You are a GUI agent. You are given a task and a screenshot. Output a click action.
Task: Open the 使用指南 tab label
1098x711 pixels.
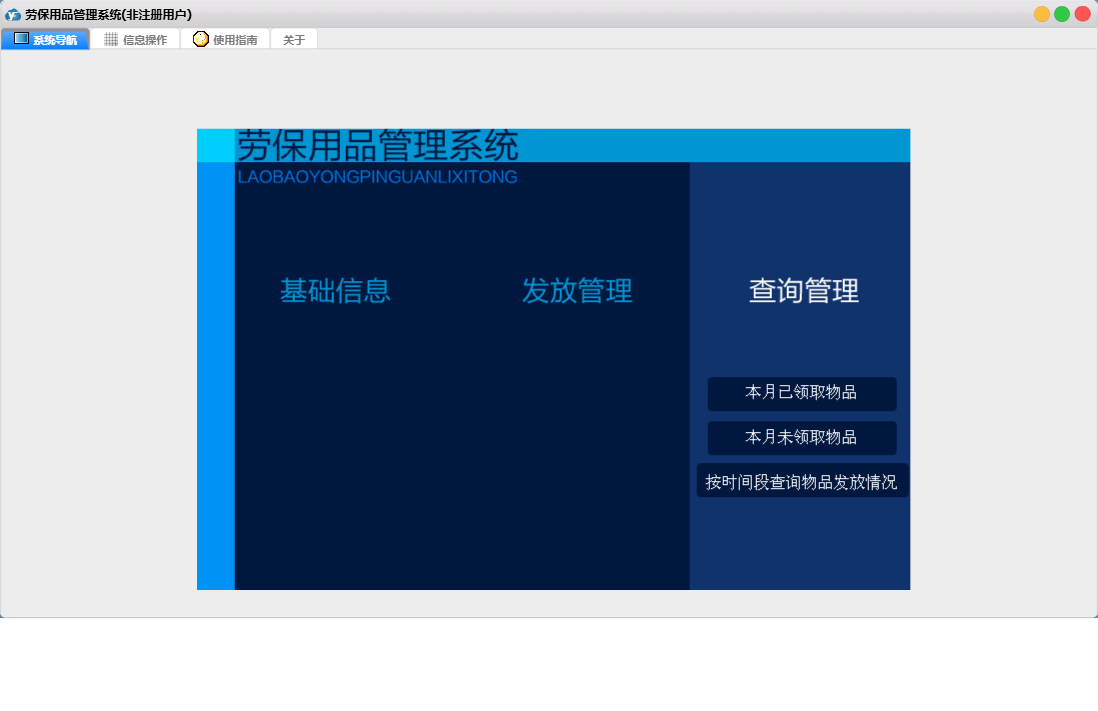(235, 40)
